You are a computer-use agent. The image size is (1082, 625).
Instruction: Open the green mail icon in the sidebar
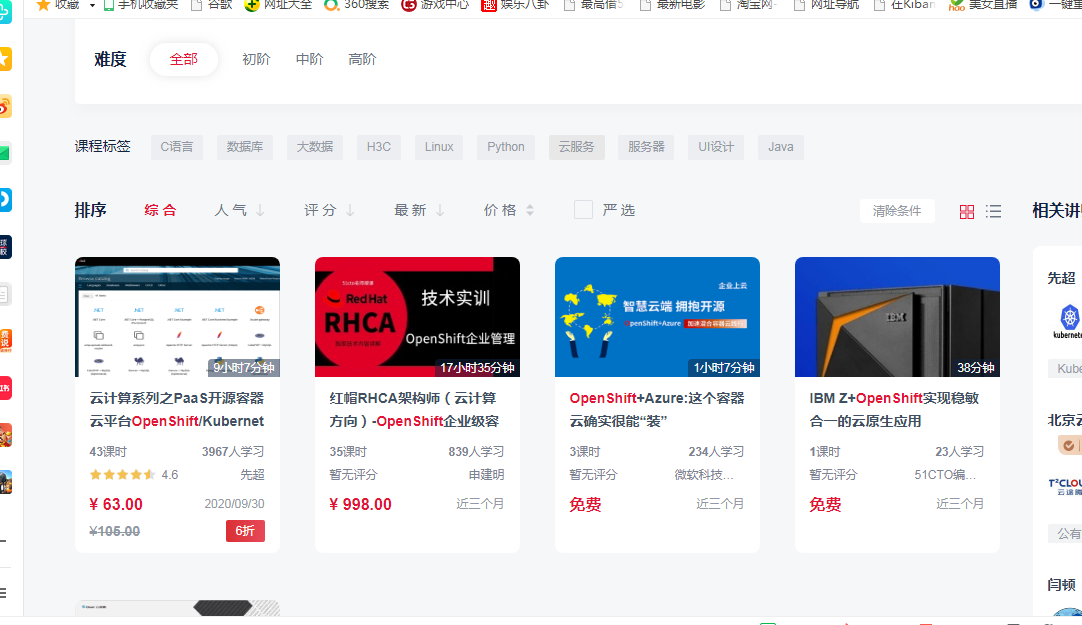[5, 152]
